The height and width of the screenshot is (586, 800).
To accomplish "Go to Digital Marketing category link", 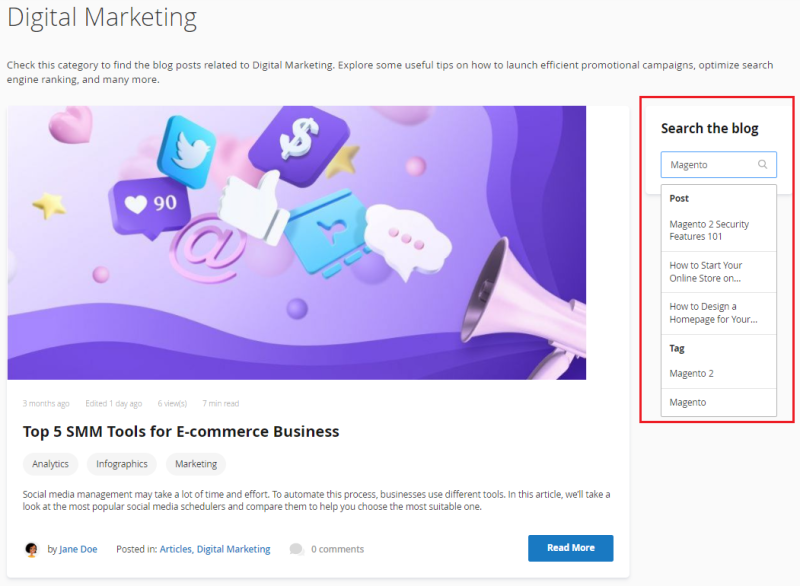I will coord(233,549).
